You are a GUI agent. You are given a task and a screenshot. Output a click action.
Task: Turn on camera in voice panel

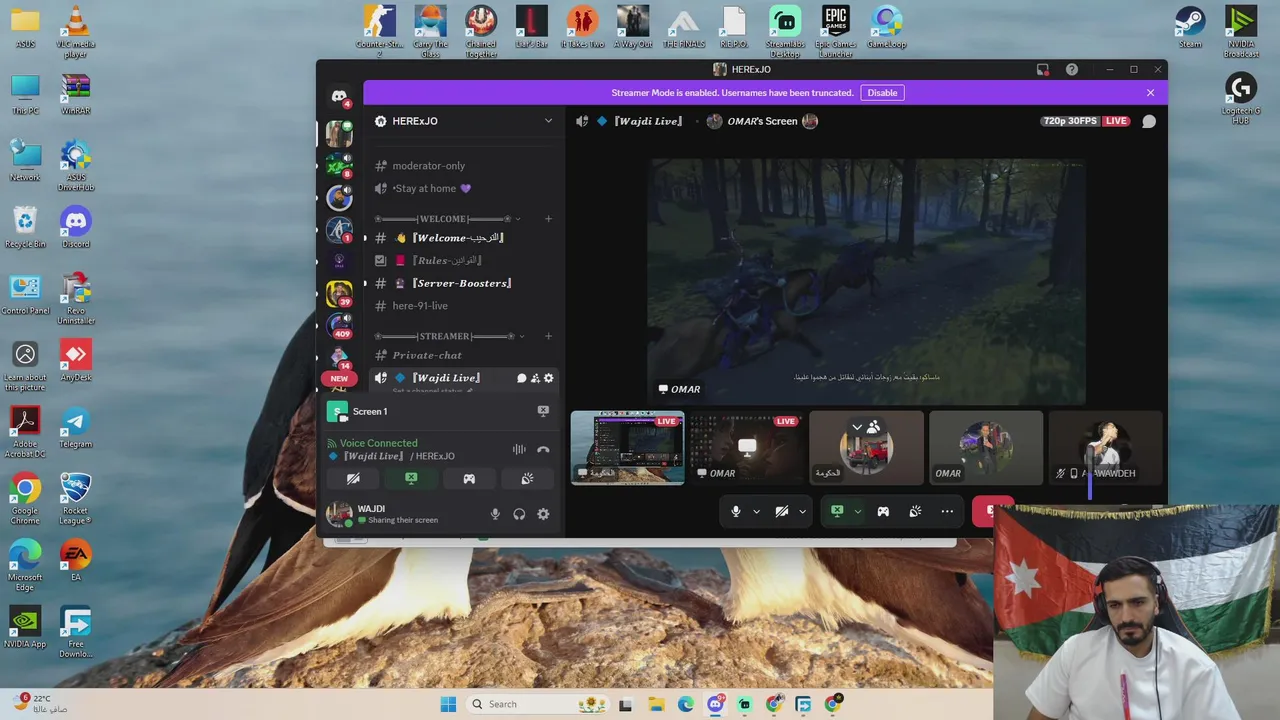[x=353, y=479]
